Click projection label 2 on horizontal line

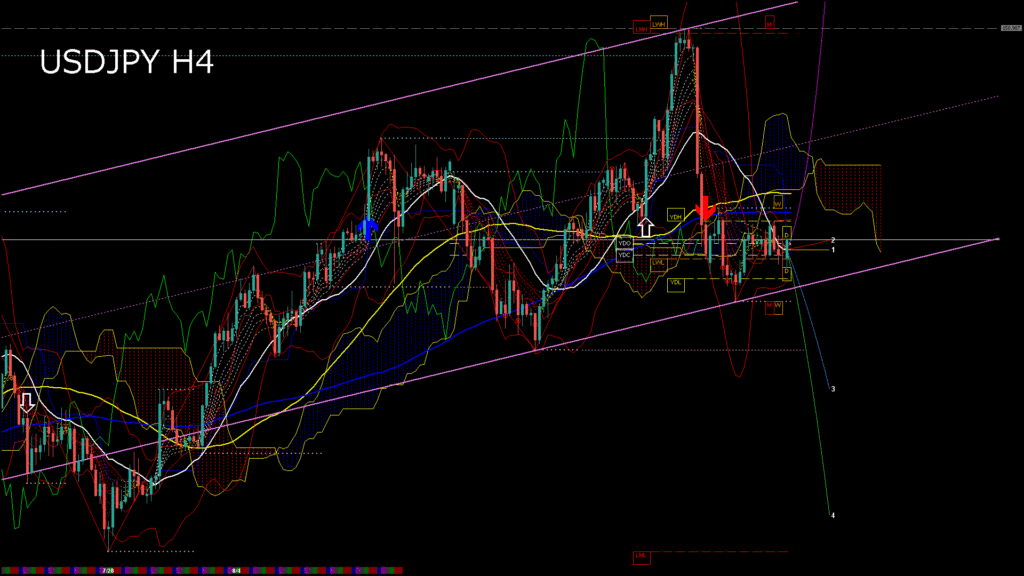(833, 240)
